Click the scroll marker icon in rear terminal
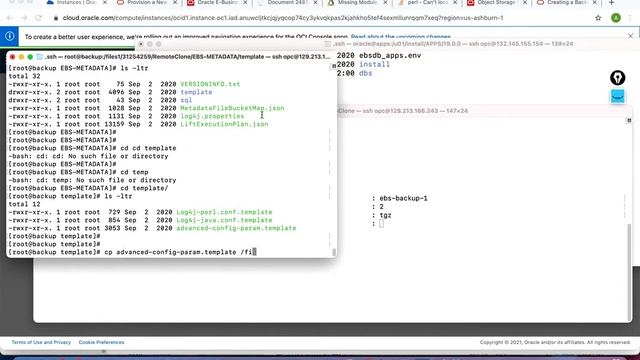640x360 pixels. (629, 120)
